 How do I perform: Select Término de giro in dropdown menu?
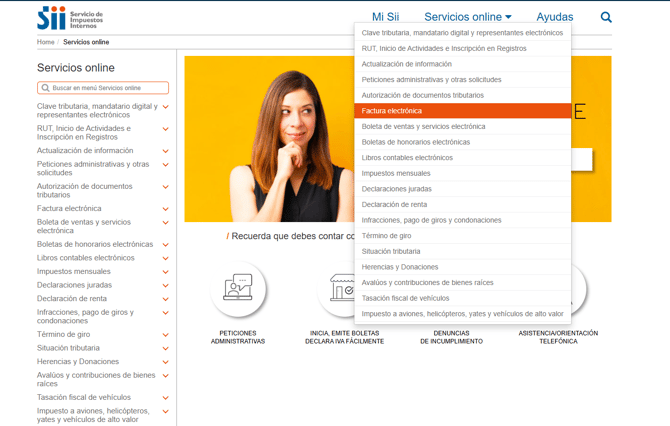coord(462,236)
